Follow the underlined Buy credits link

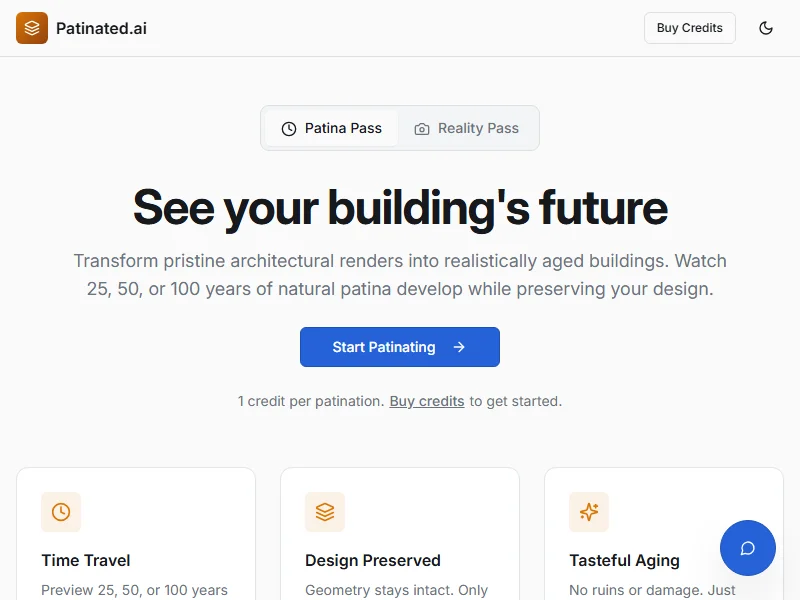(x=427, y=401)
